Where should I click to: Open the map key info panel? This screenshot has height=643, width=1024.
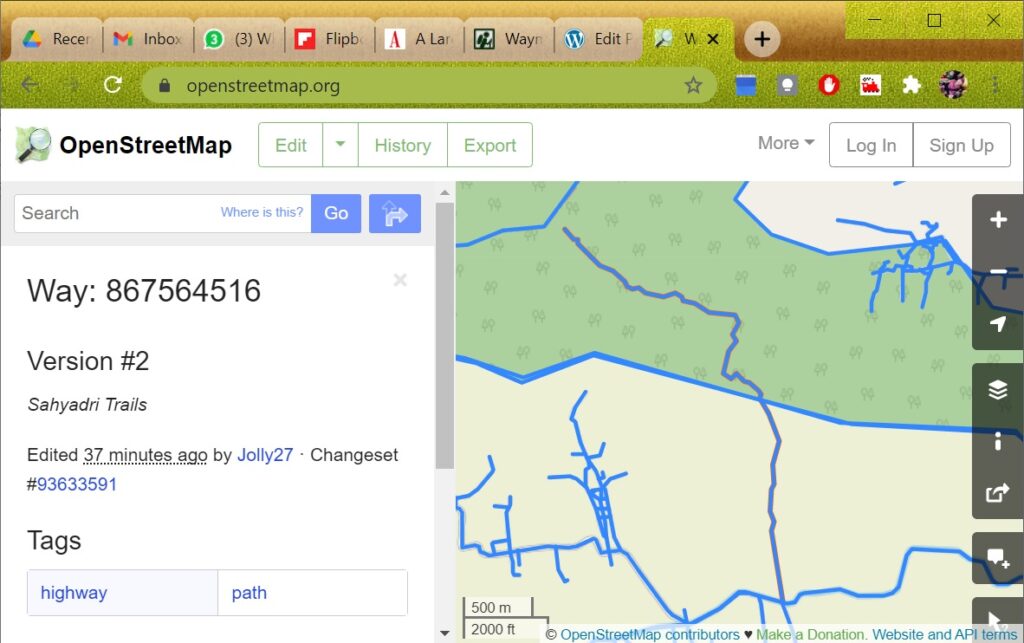998,441
